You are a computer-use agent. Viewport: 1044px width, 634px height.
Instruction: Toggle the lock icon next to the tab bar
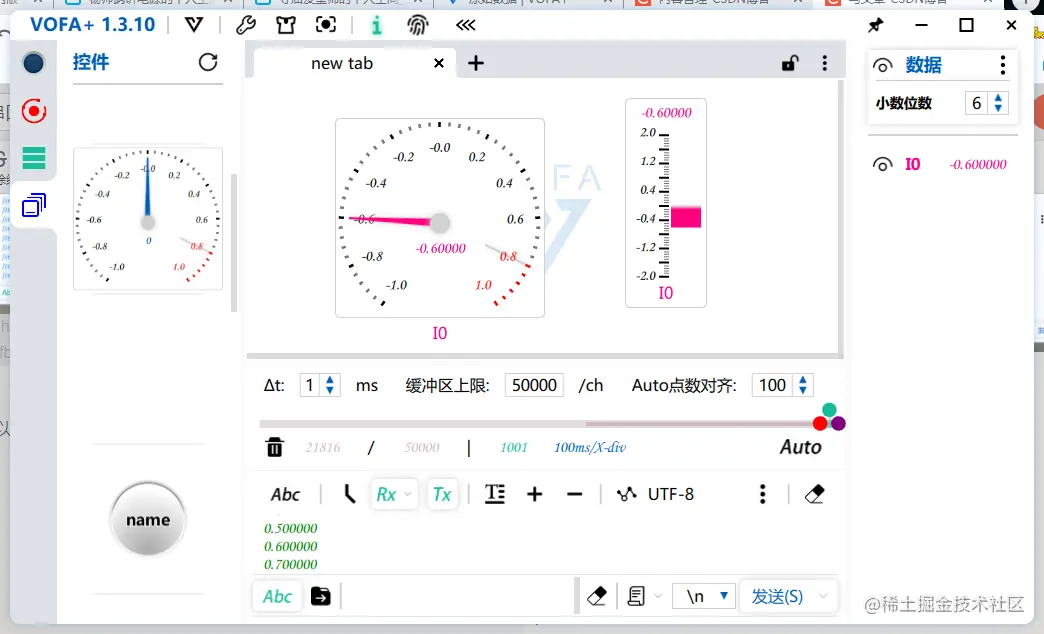point(789,62)
